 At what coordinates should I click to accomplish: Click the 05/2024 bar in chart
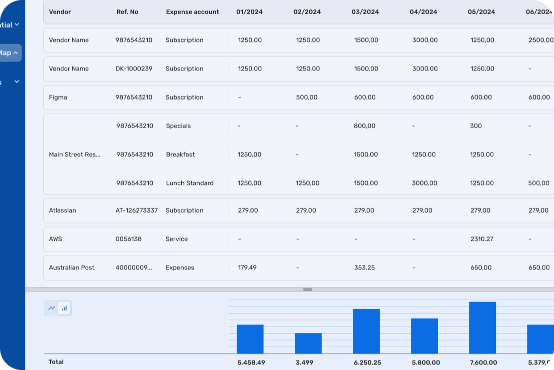(x=482, y=328)
